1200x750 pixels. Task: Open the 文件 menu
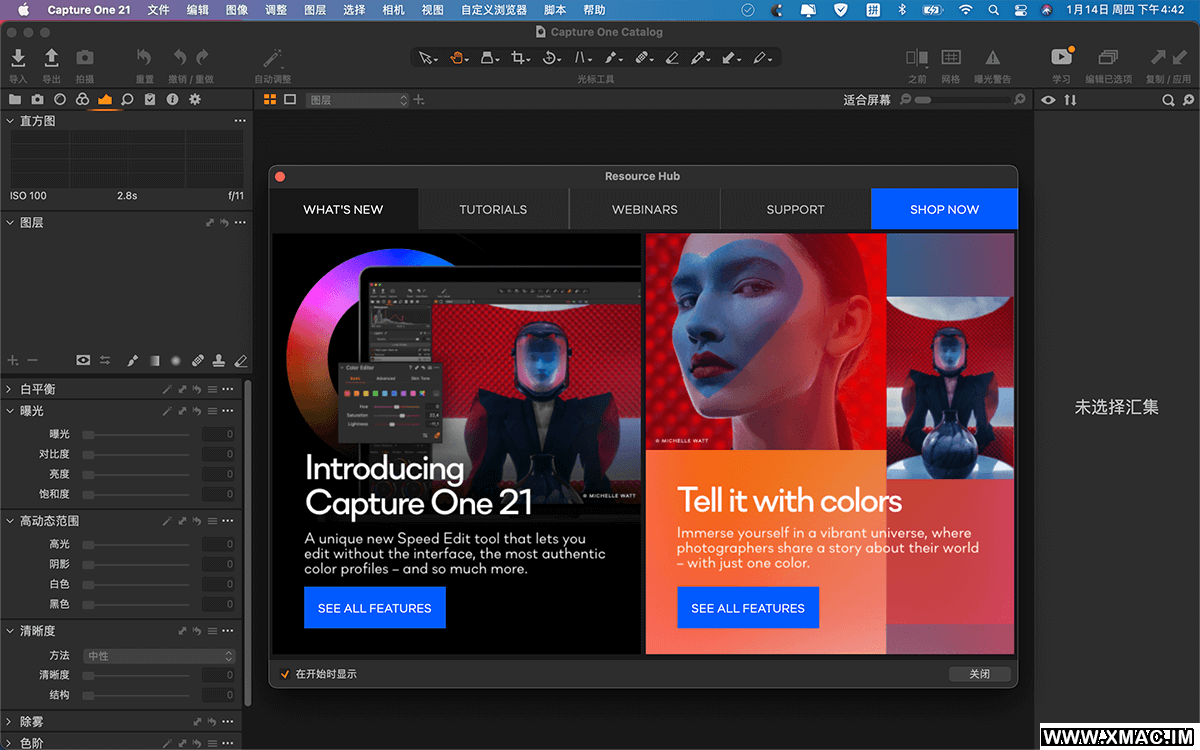pyautogui.click(x=158, y=10)
